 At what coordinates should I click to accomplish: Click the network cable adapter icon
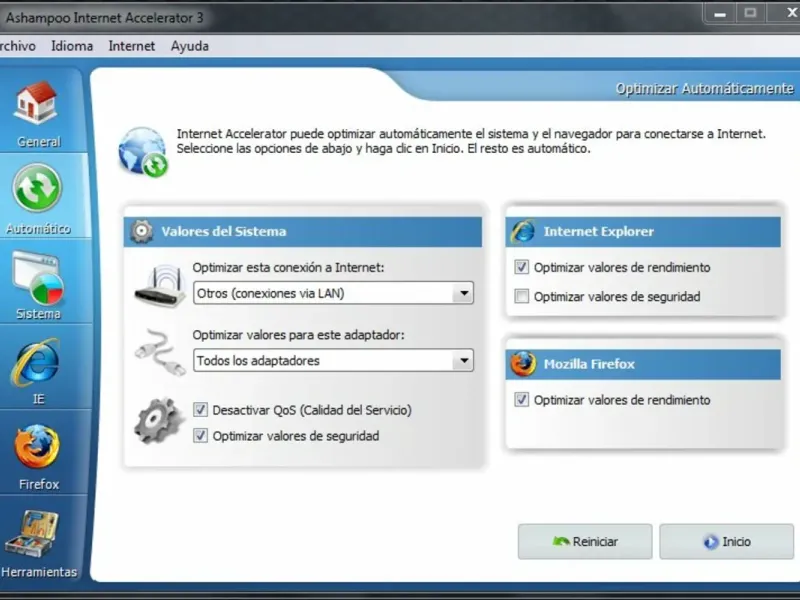click(160, 353)
